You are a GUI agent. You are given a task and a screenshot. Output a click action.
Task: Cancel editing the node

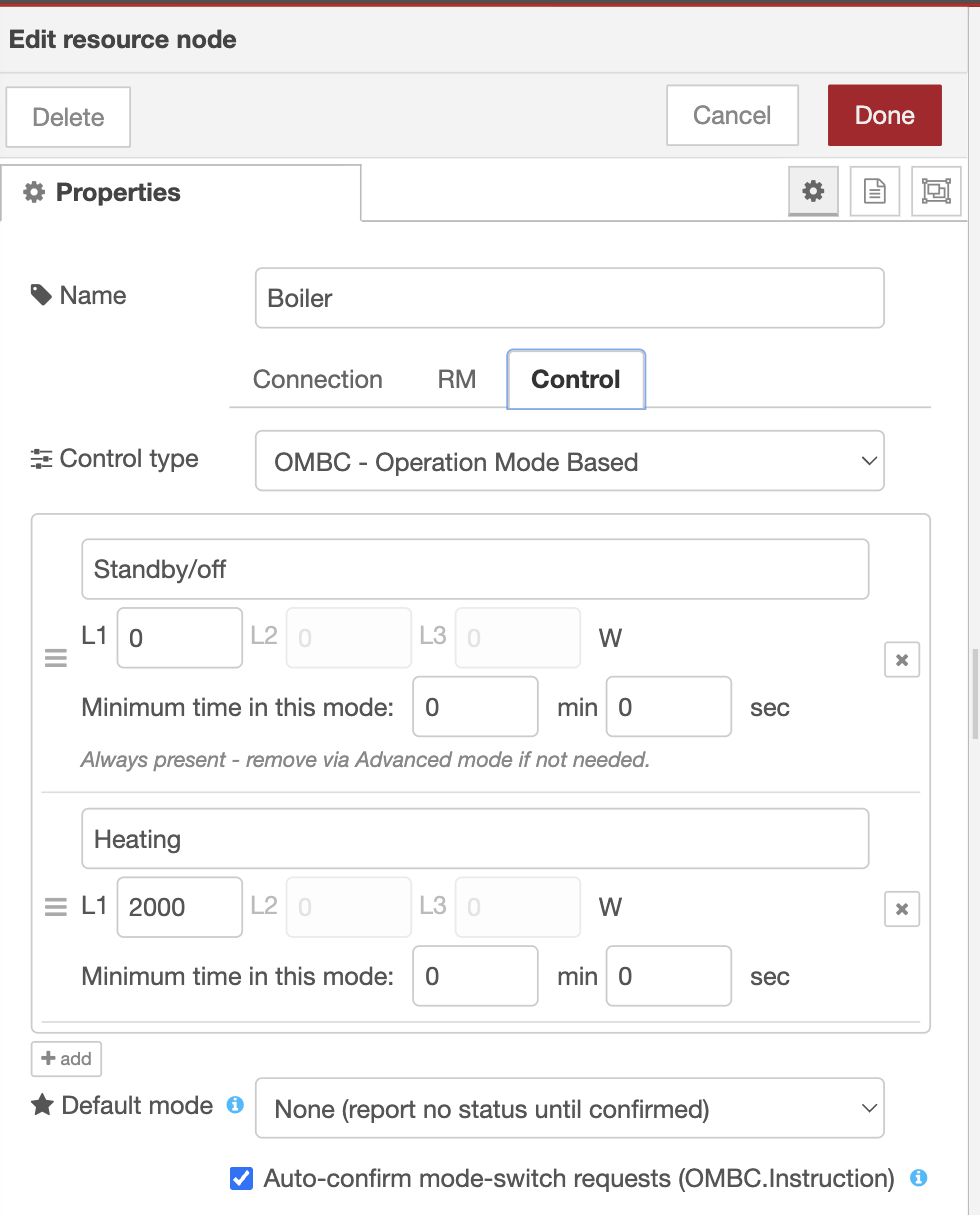coord(732,115)
